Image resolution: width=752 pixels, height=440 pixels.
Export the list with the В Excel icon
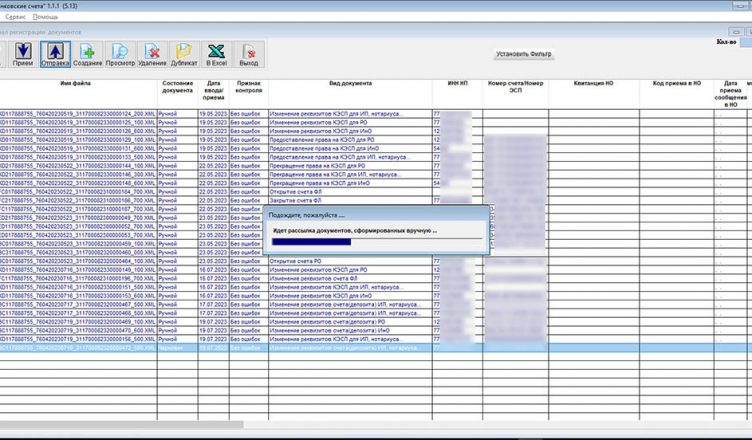tap(216, 54)
